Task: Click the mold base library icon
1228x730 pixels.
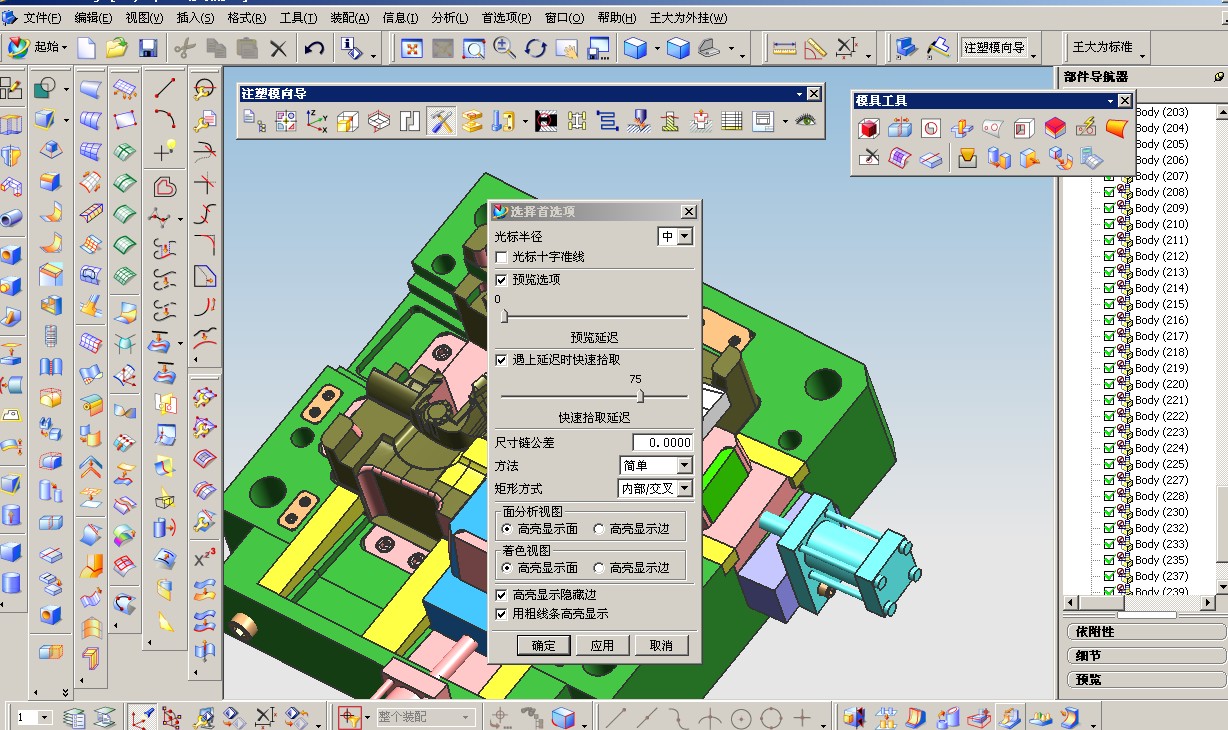Action: tap(472, 122)
